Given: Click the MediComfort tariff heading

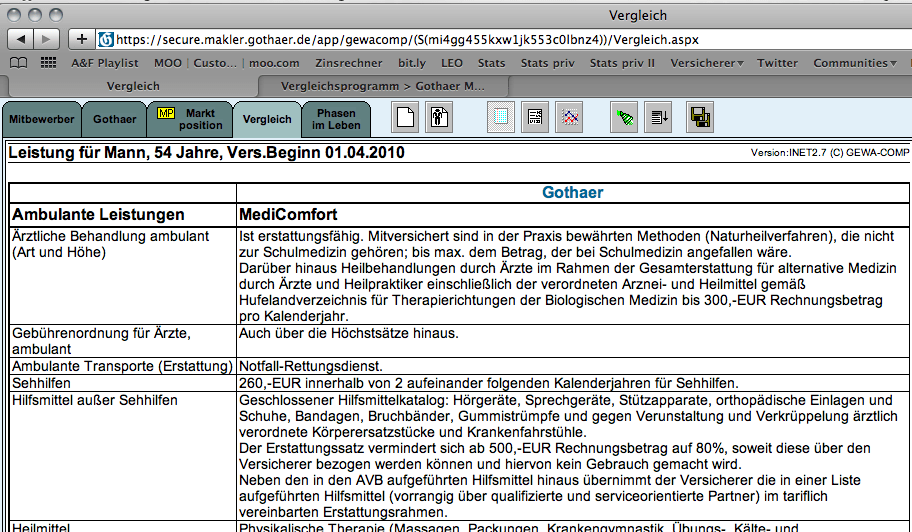Looking at the screenshot, I should coord(288,215).
